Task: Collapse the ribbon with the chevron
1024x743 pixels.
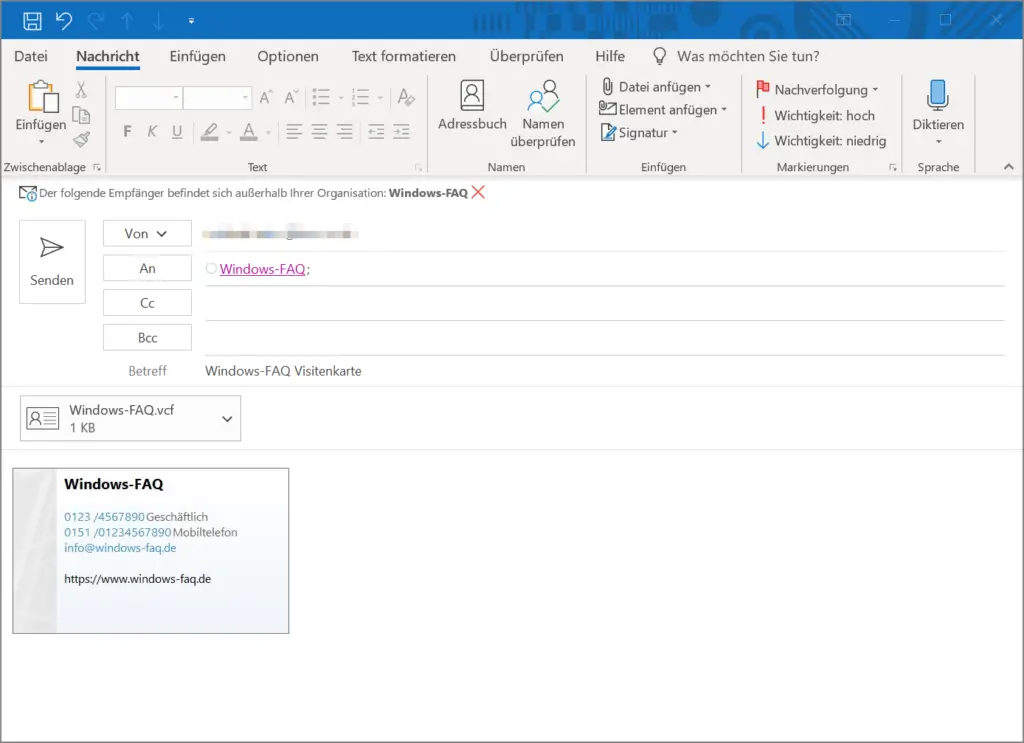Action: [1008, 167]
